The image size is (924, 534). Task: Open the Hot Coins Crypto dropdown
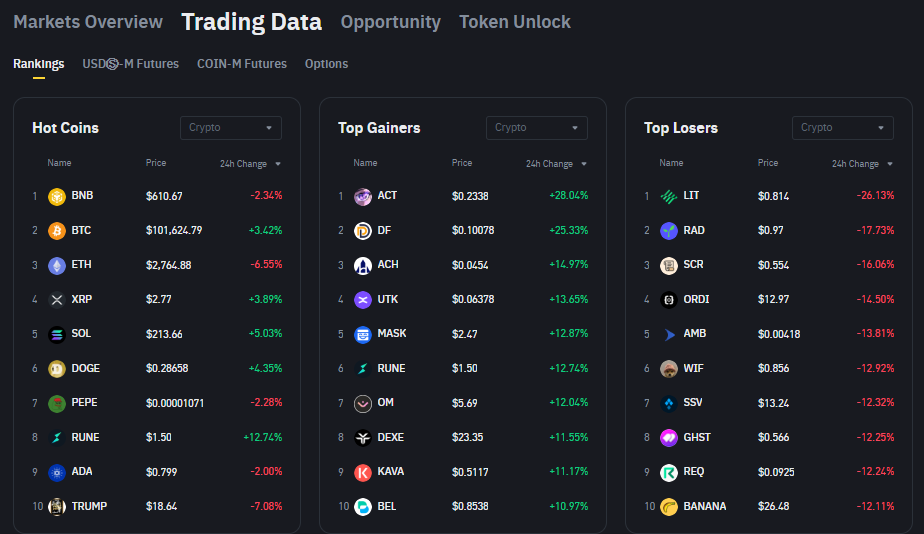tap(231, 127)
